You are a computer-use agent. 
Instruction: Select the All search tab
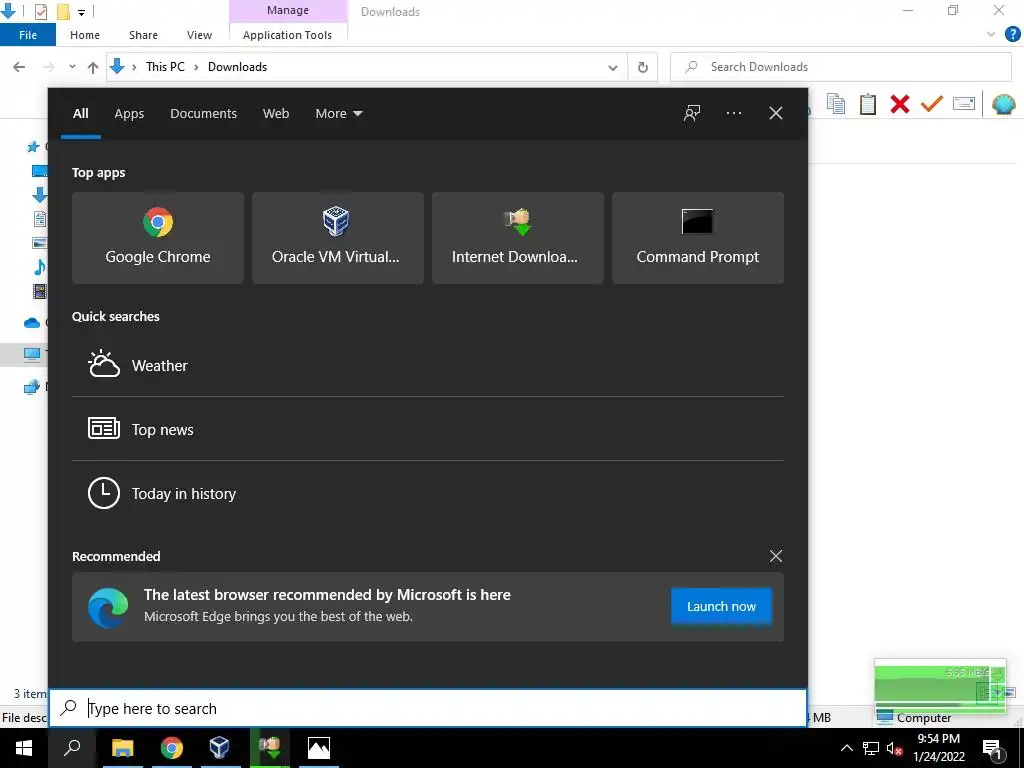pyautogui.click(x=80, y=114)
